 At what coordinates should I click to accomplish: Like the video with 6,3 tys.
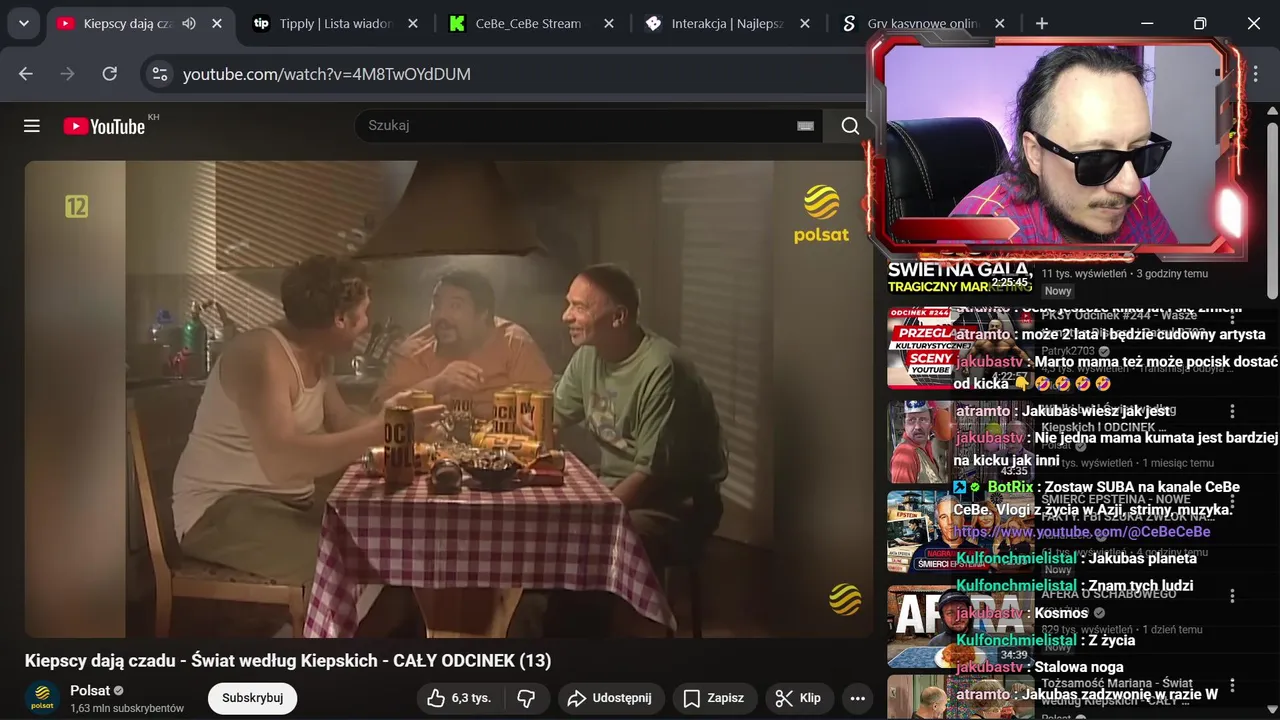point(460,698)
